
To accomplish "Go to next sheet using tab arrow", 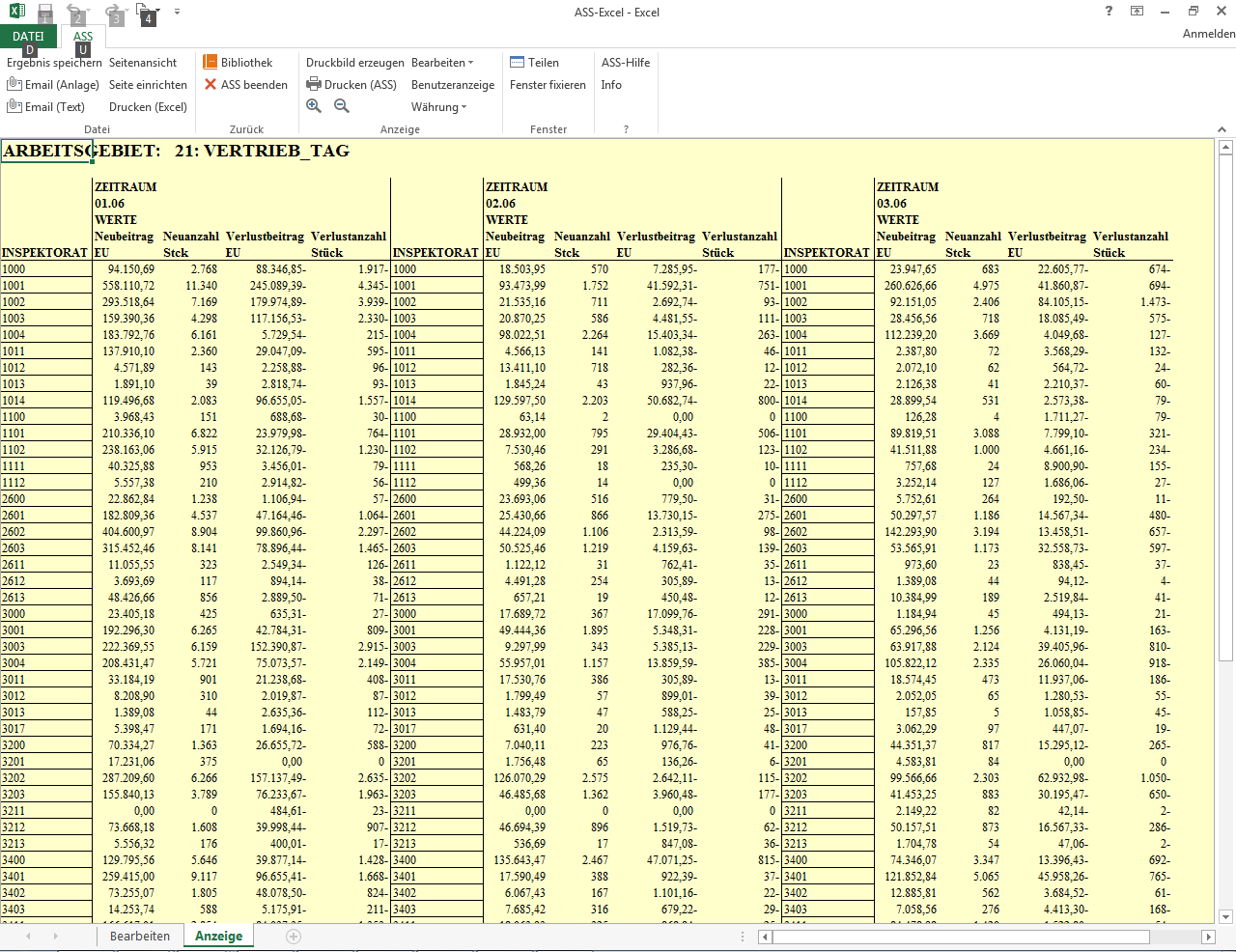I will [x=55, y=937].
